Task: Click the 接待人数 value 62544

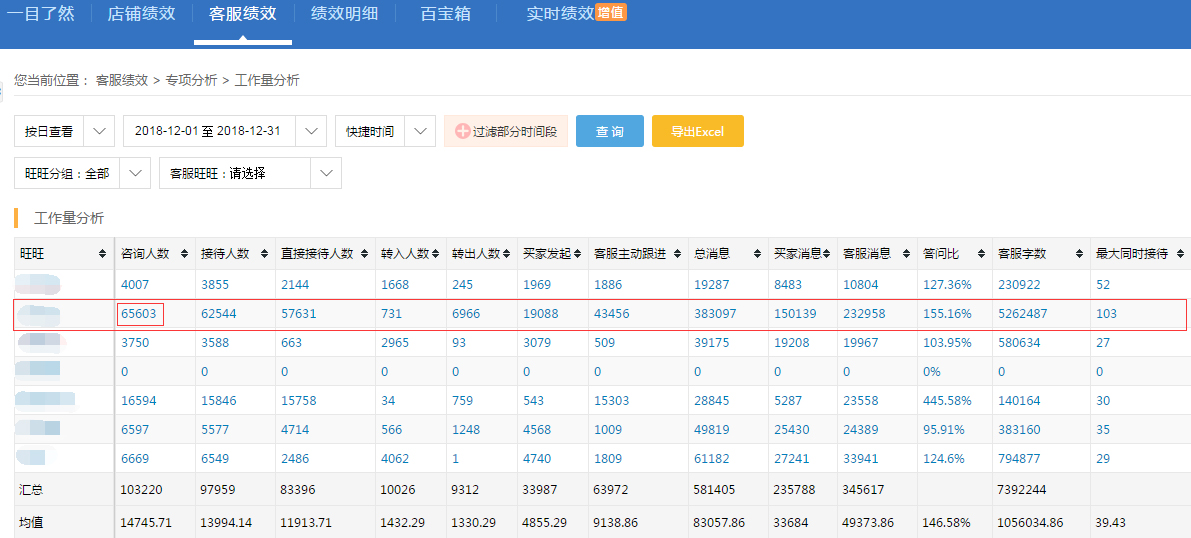Action: coord(217,314)
